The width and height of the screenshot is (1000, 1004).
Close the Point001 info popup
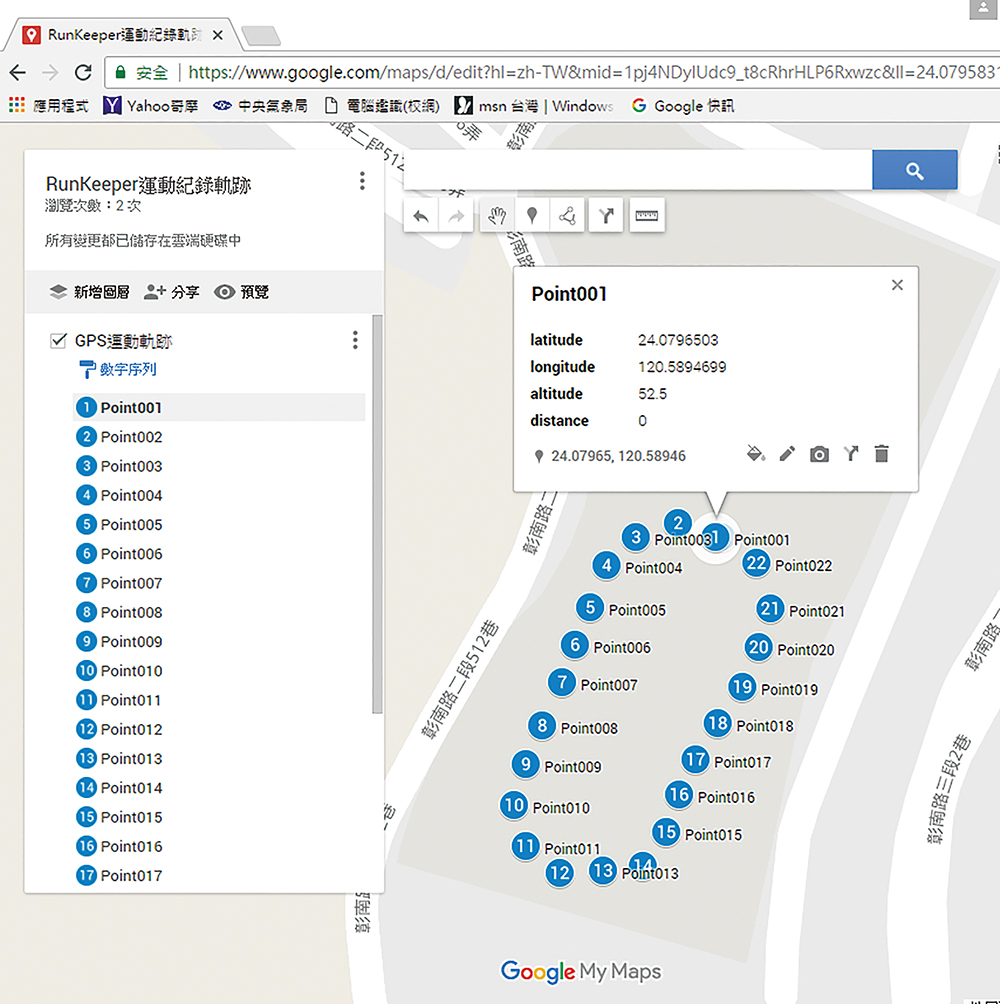pyautogui.click(x=897, y=285)
